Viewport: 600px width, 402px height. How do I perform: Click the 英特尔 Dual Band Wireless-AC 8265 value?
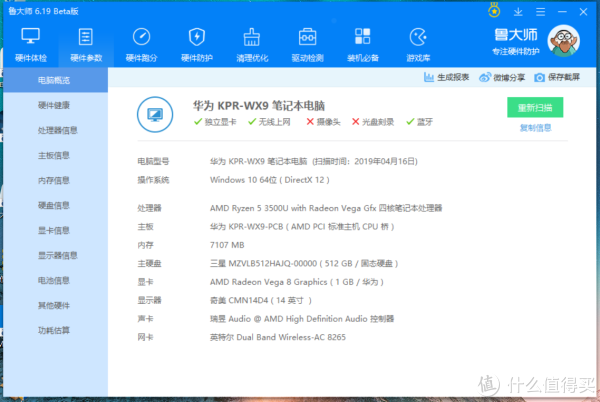(x=278, y=337)
